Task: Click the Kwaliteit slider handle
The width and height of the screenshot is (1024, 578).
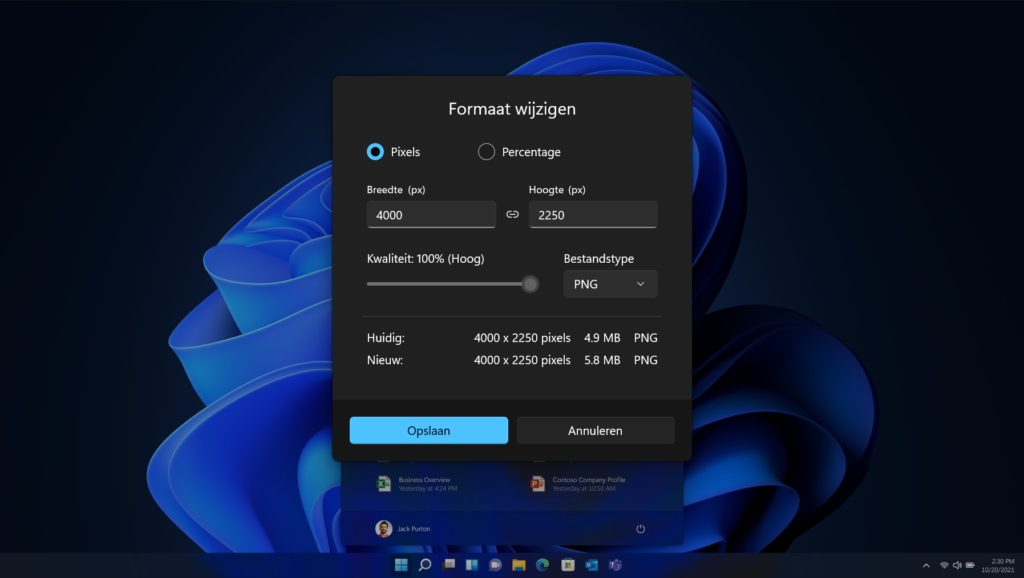Action: 530,284
